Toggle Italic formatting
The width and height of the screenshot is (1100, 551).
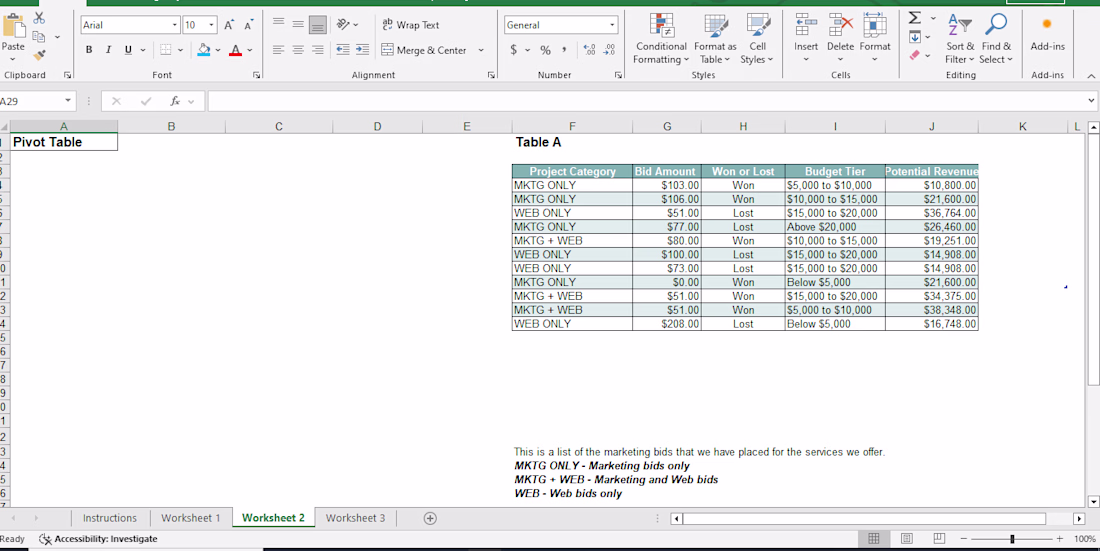pyautogui.click(x=109, y=50)
